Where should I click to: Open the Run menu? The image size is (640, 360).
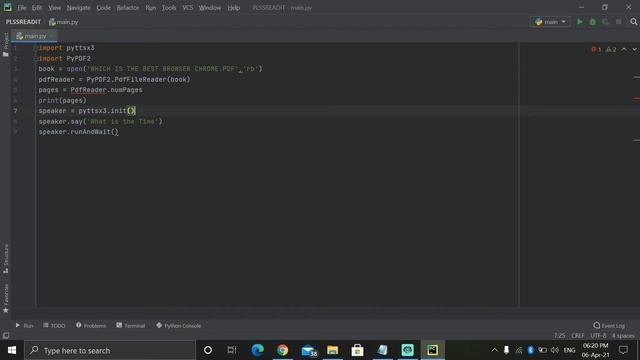(151, 8)
